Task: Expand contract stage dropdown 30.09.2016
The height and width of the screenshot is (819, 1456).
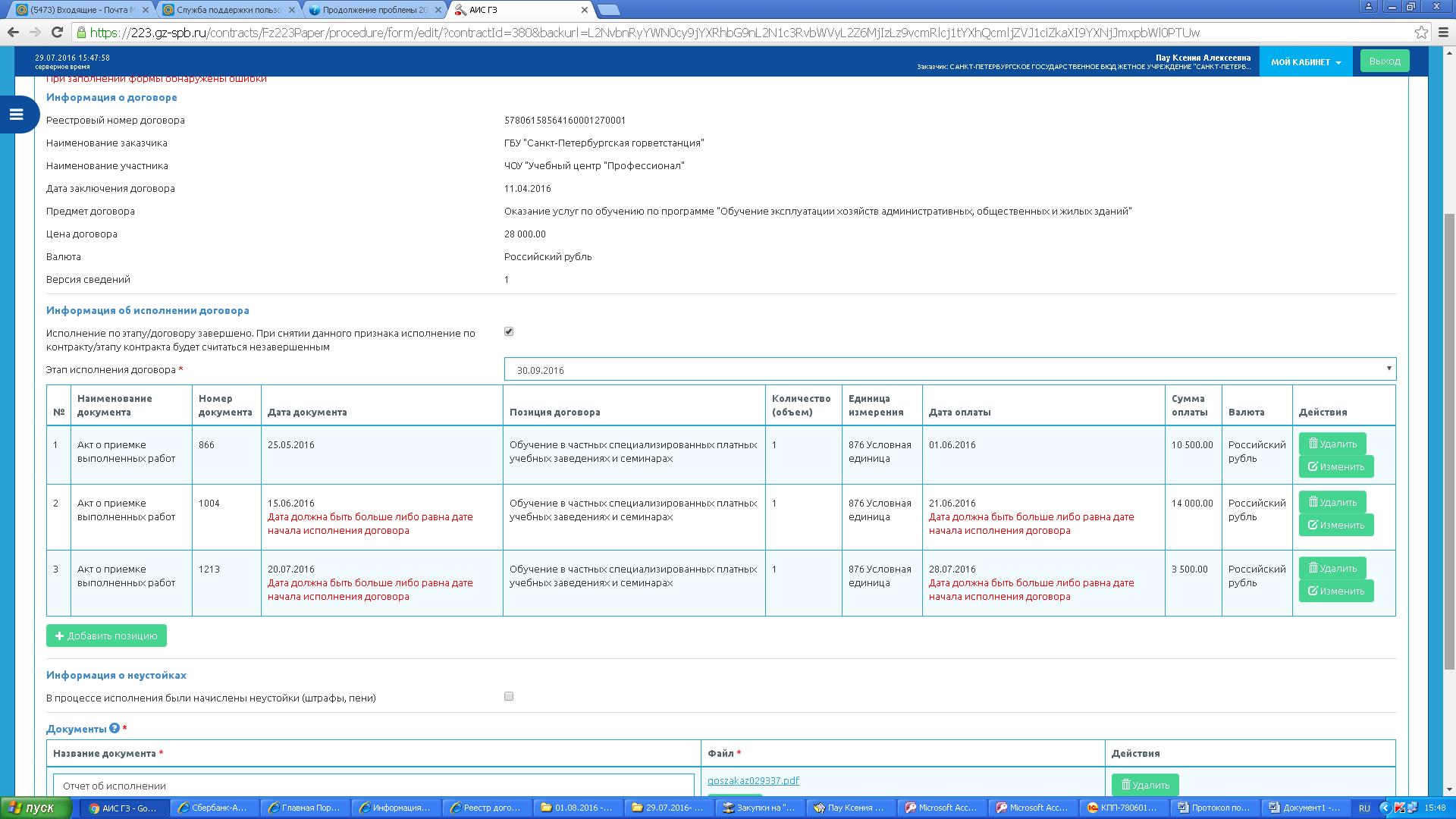Action: tap(949, 370)
